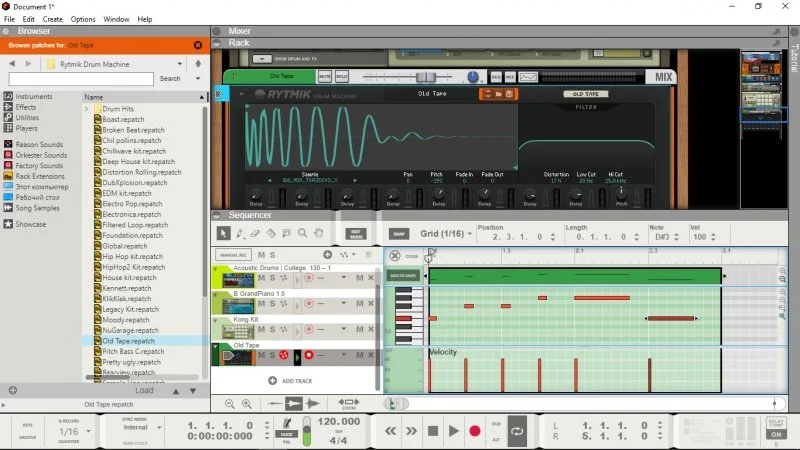Toggle record enable on Old Tape track
Viewport: 800px width, 450px height.
click(309, 355)
